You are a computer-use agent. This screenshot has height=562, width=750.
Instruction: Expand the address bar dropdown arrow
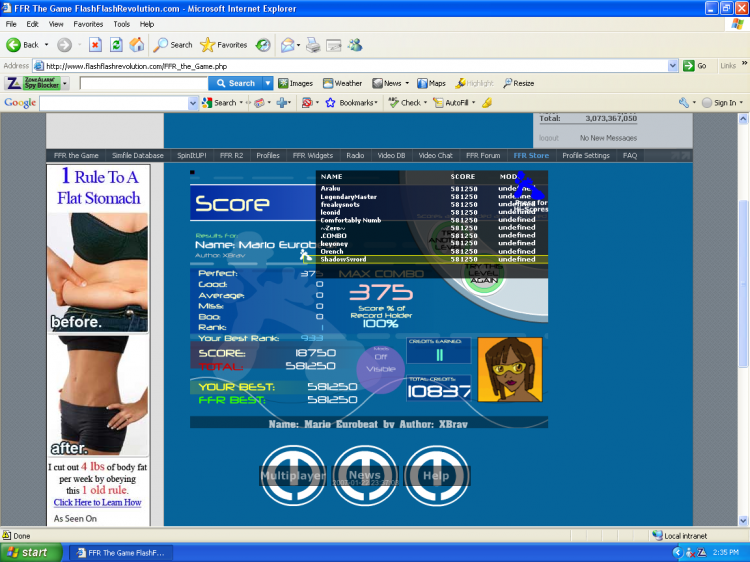click(x=673, y=66)
